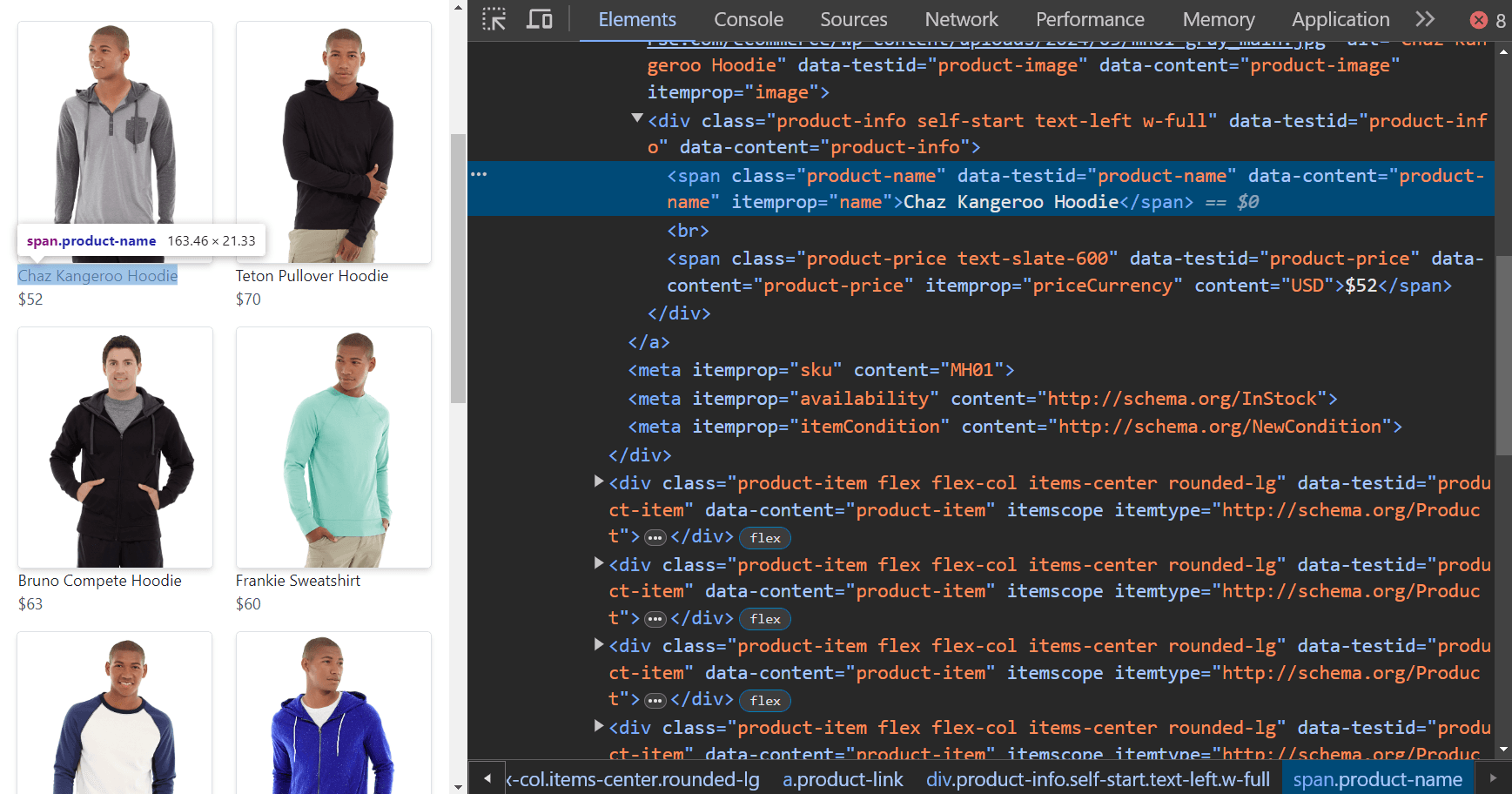Click the Chaz Kangeroo Hoodie gray image
The image size is (1512, 794).
tap(115, 142)
